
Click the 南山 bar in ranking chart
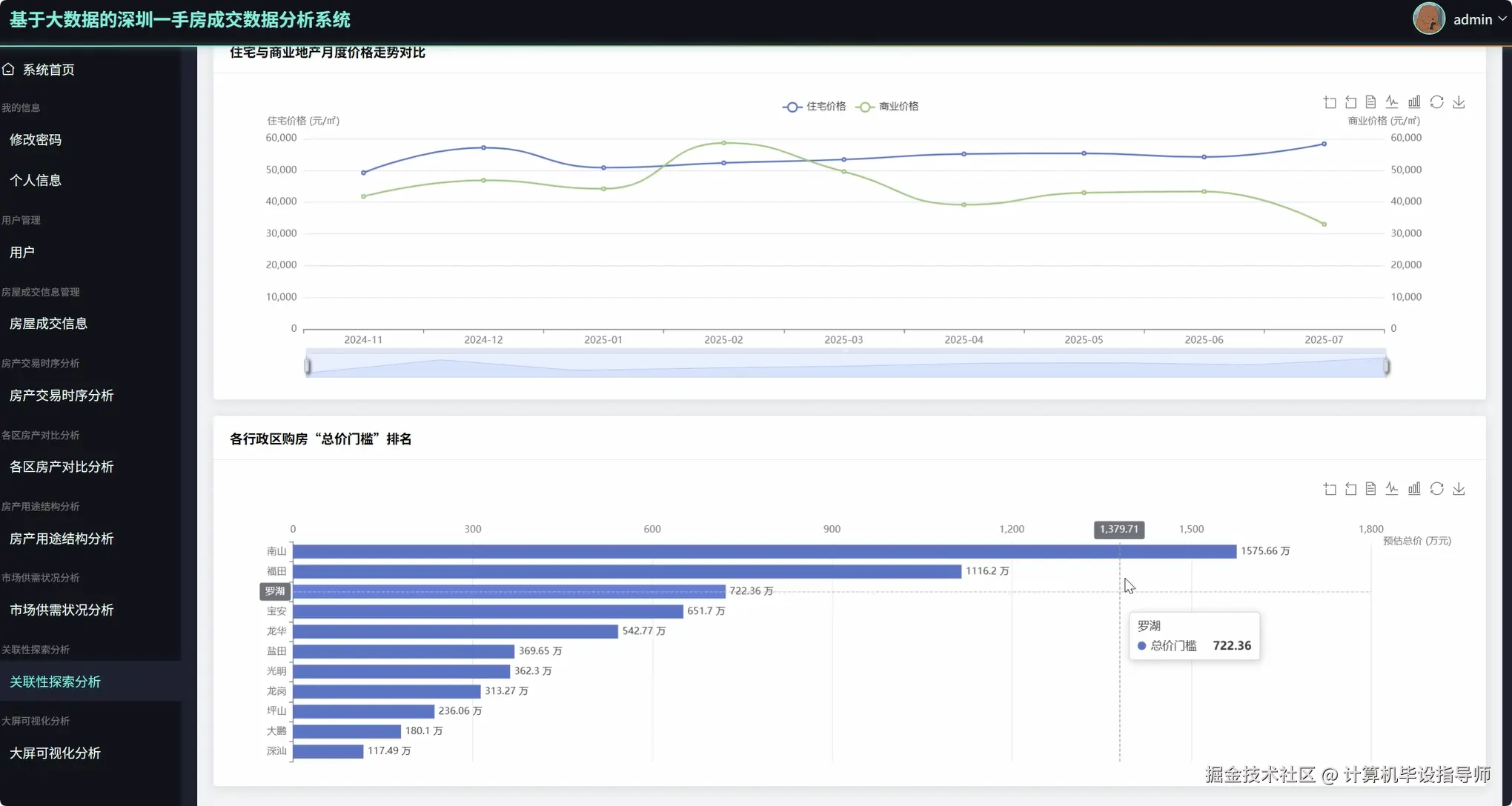click(x=763, y=551)
